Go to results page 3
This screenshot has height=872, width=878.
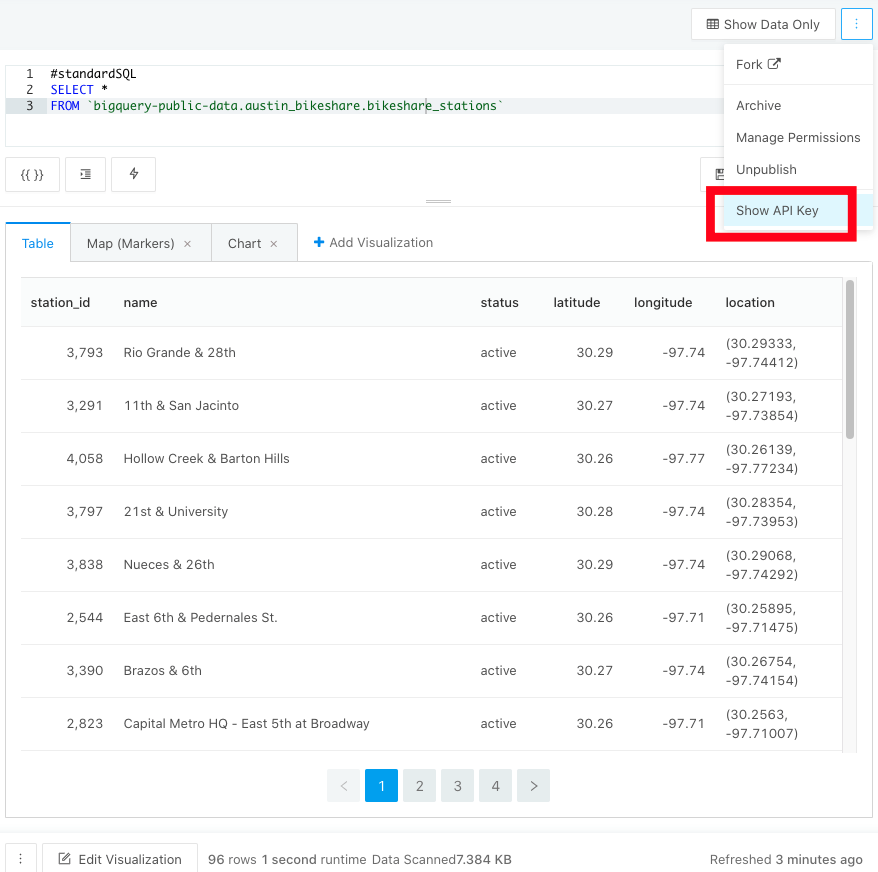pos(457,785)
